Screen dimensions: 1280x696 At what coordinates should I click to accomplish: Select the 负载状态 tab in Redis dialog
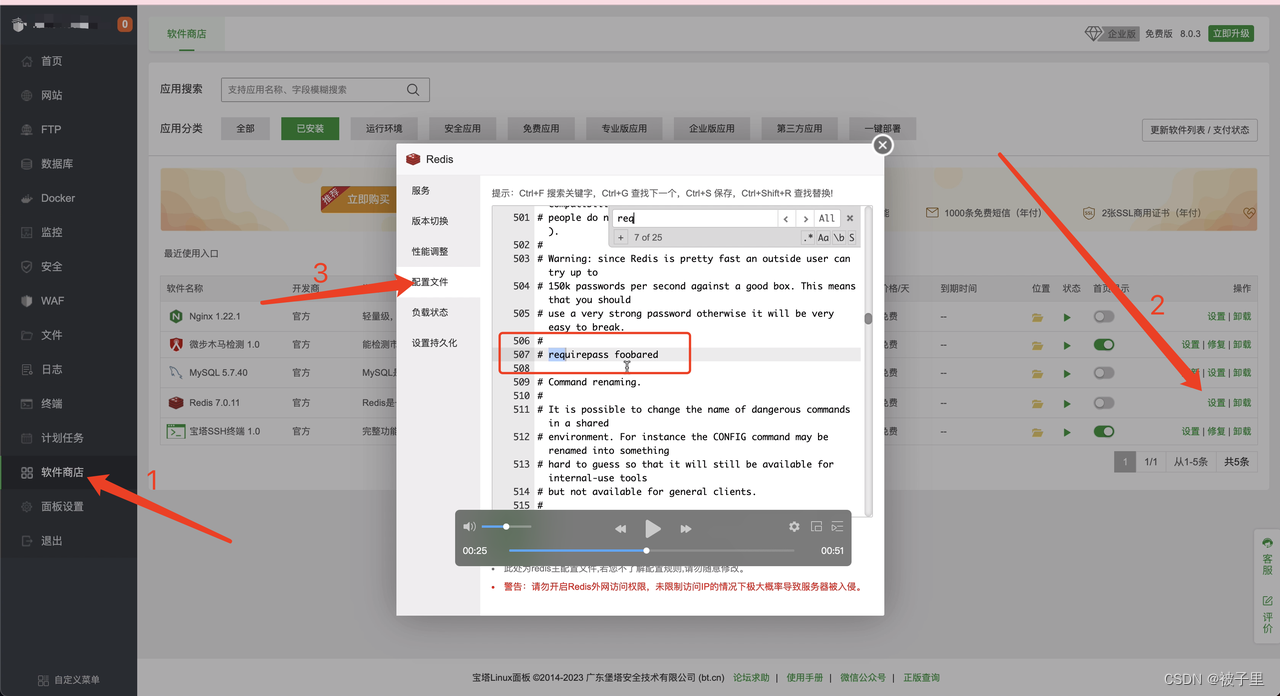point(438,312)
